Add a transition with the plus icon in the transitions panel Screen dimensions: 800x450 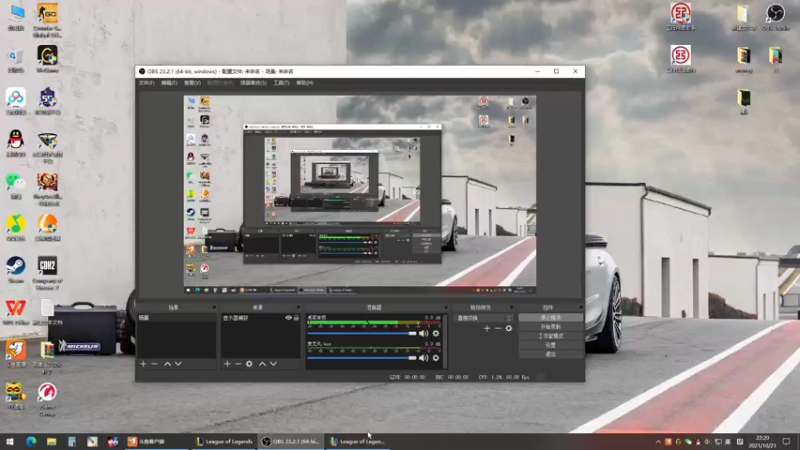click(487, 329)
